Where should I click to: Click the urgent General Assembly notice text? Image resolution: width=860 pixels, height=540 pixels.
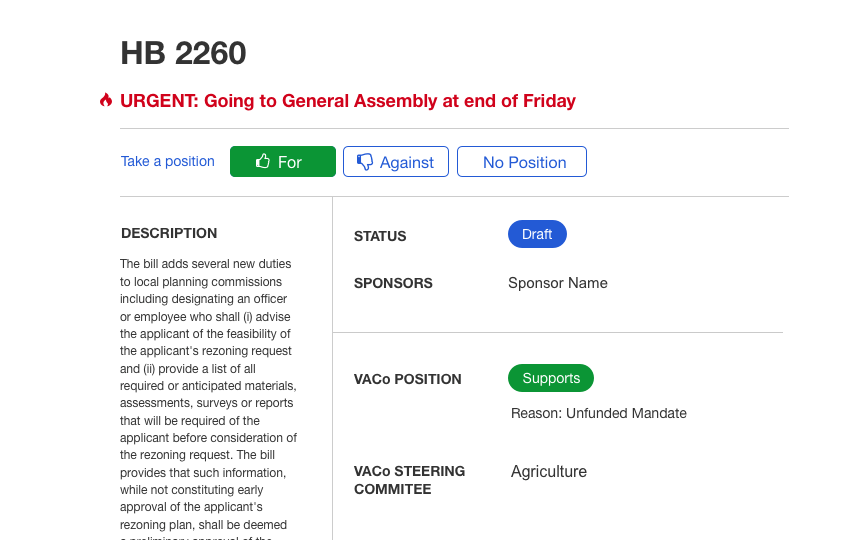tap(348, 101)
